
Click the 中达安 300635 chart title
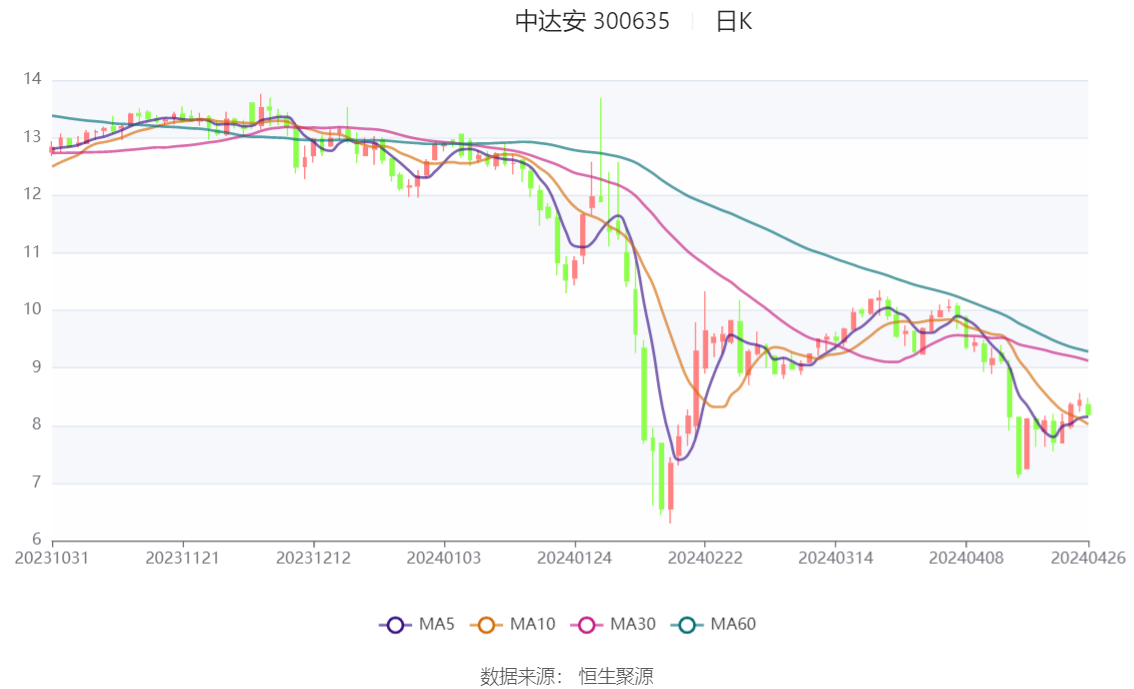(x=592, y=22)
